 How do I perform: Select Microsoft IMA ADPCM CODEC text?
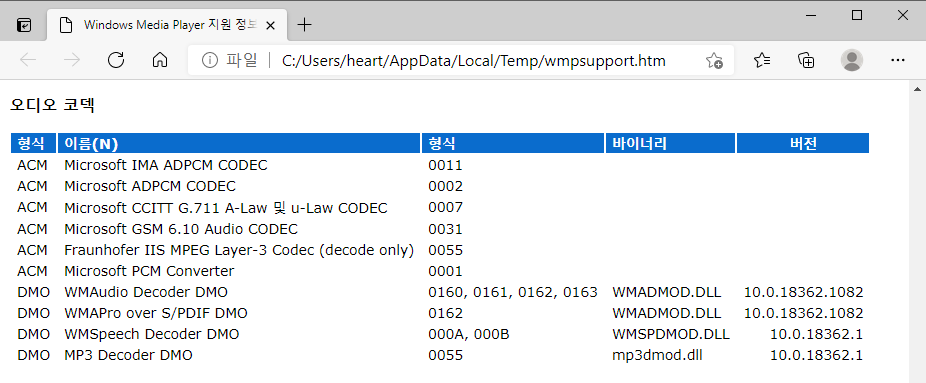[x=165, y=165]
